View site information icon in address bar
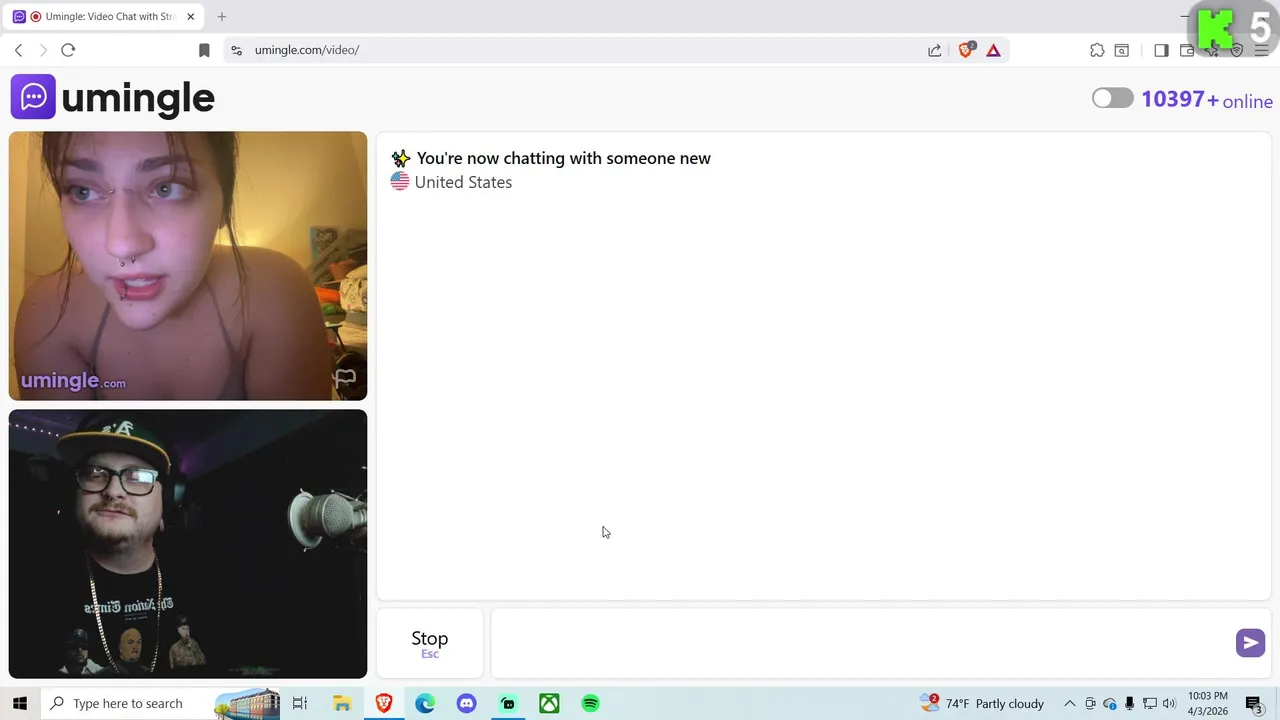The image size is (1280, 720). click(x=236, y=50)
